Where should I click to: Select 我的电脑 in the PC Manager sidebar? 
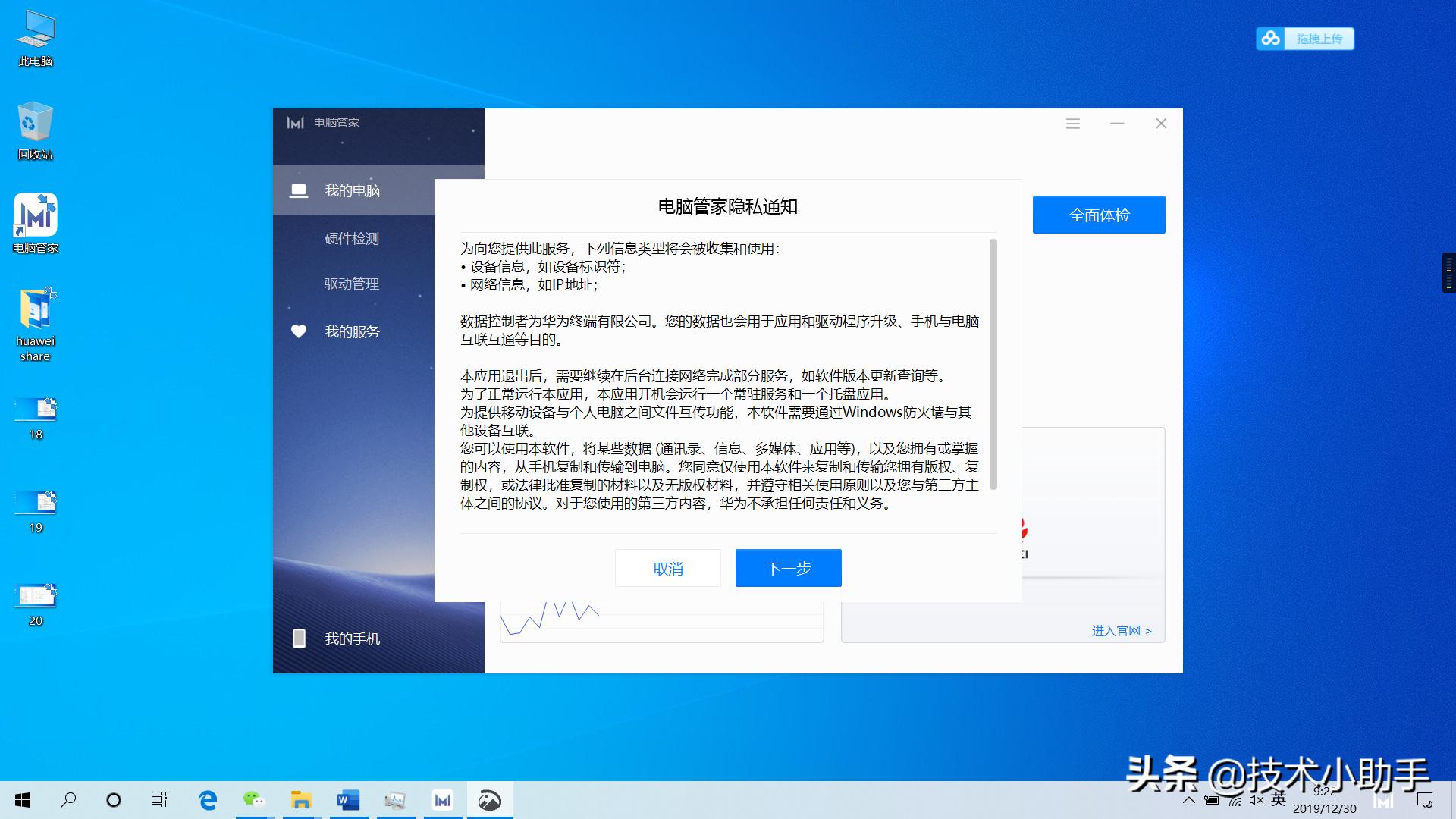(x=353, y=190)
